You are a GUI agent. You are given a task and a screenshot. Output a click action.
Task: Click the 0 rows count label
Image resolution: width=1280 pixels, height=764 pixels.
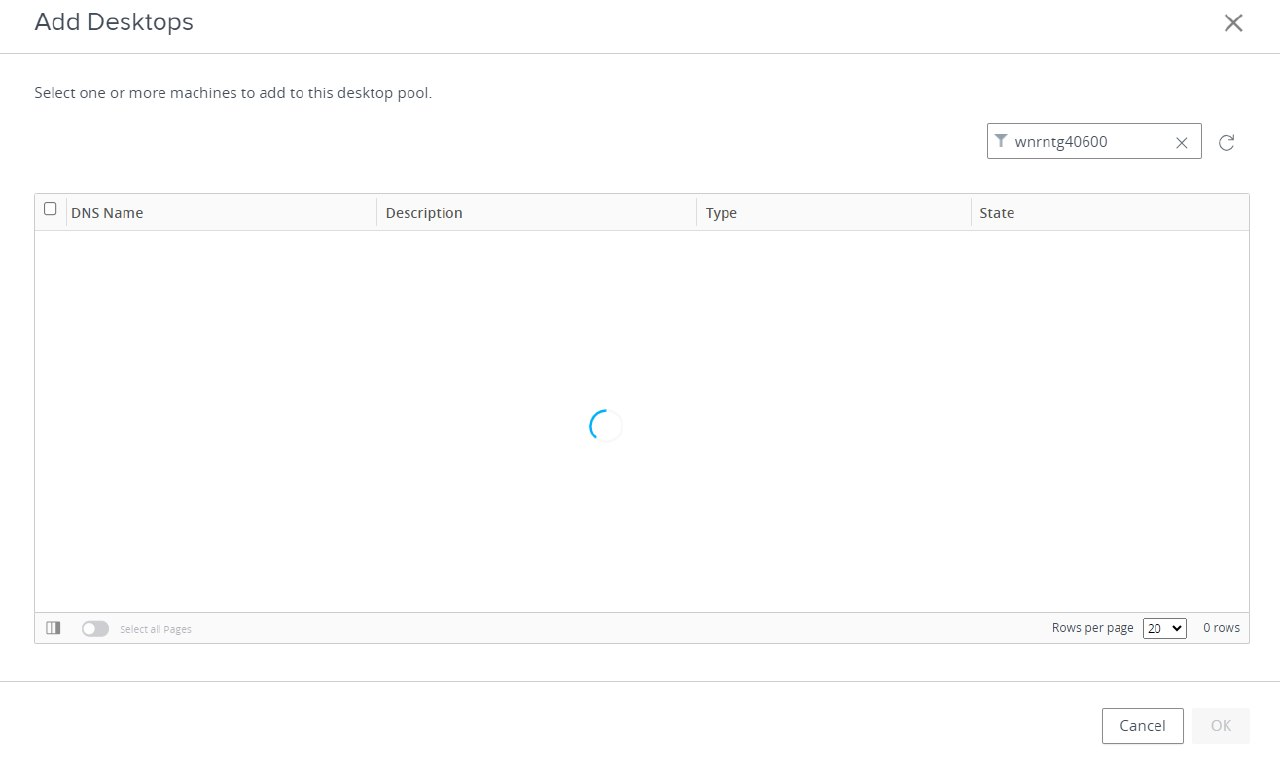tap(1221, 628)
